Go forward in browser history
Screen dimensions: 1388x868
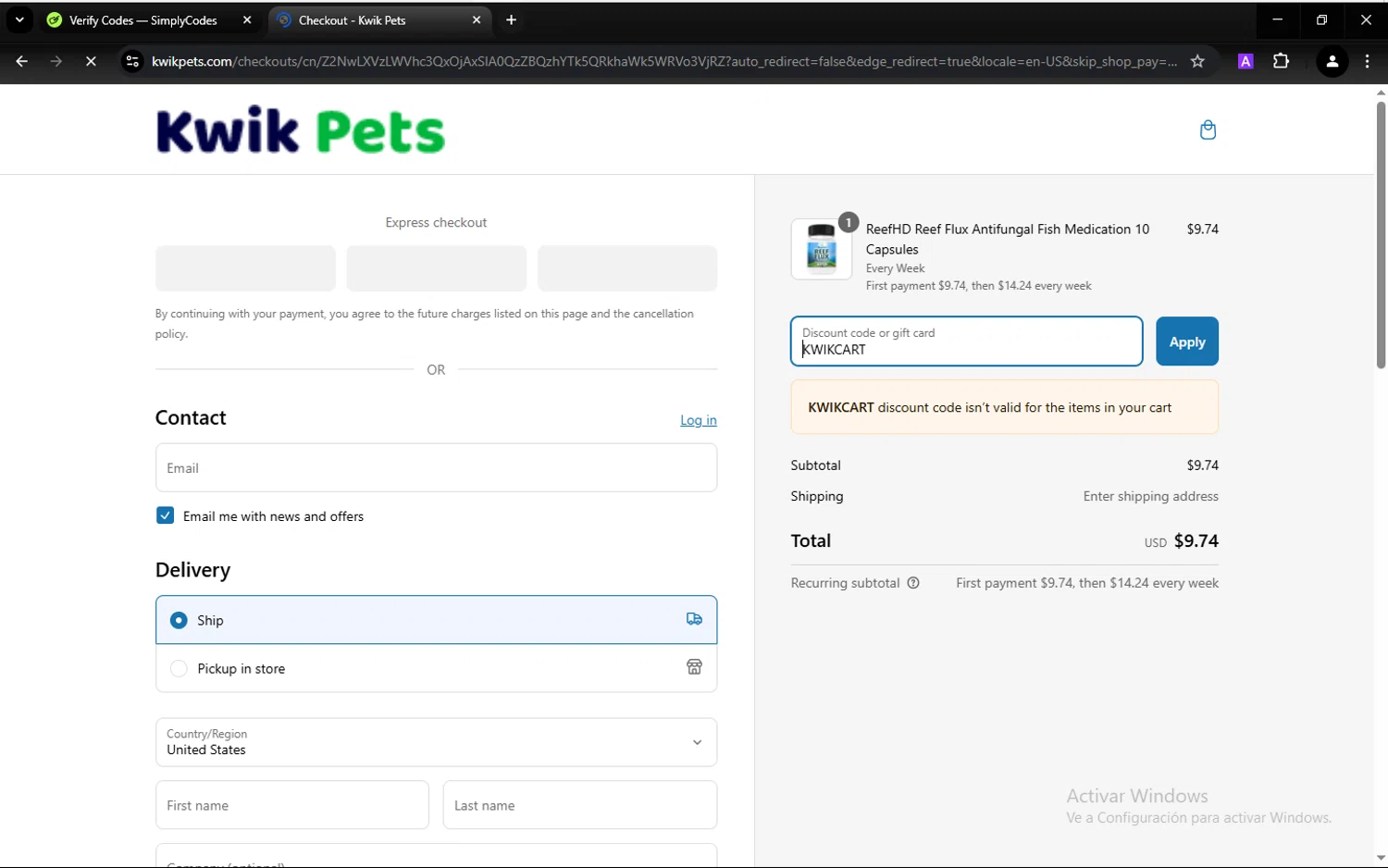tap(56, 61)
